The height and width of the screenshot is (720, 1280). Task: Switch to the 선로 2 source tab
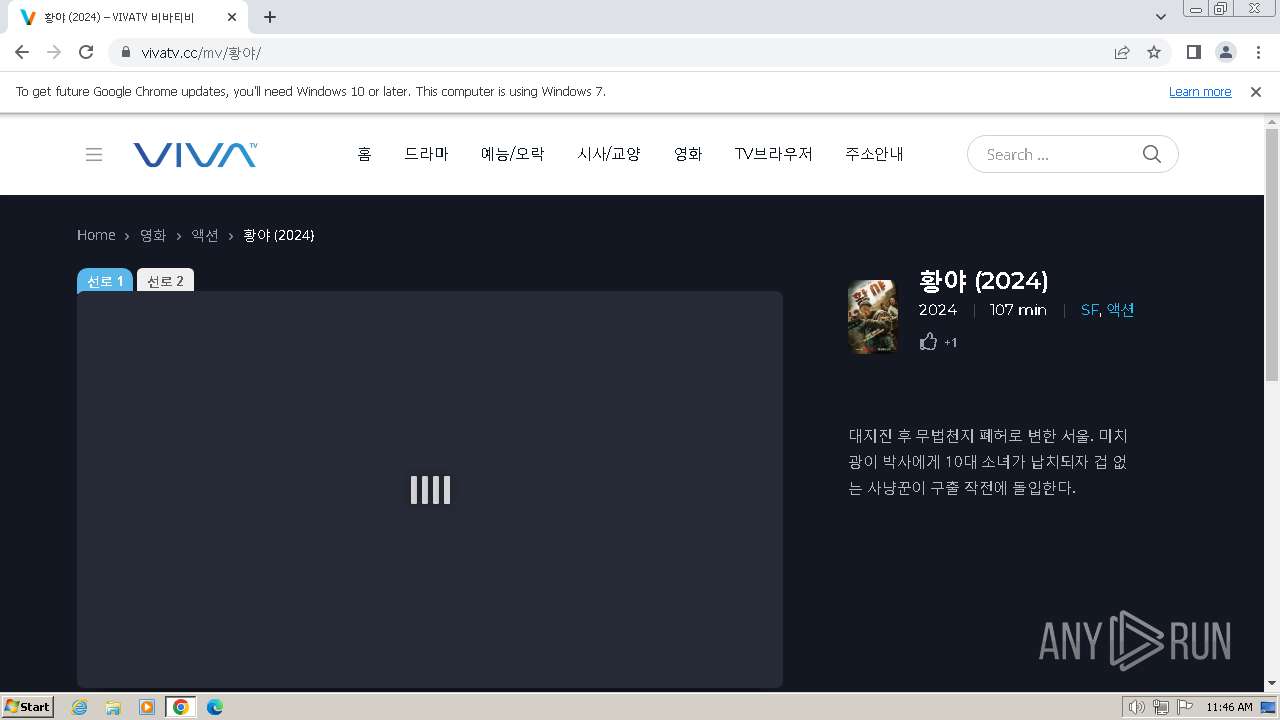(x=165, y=281)
